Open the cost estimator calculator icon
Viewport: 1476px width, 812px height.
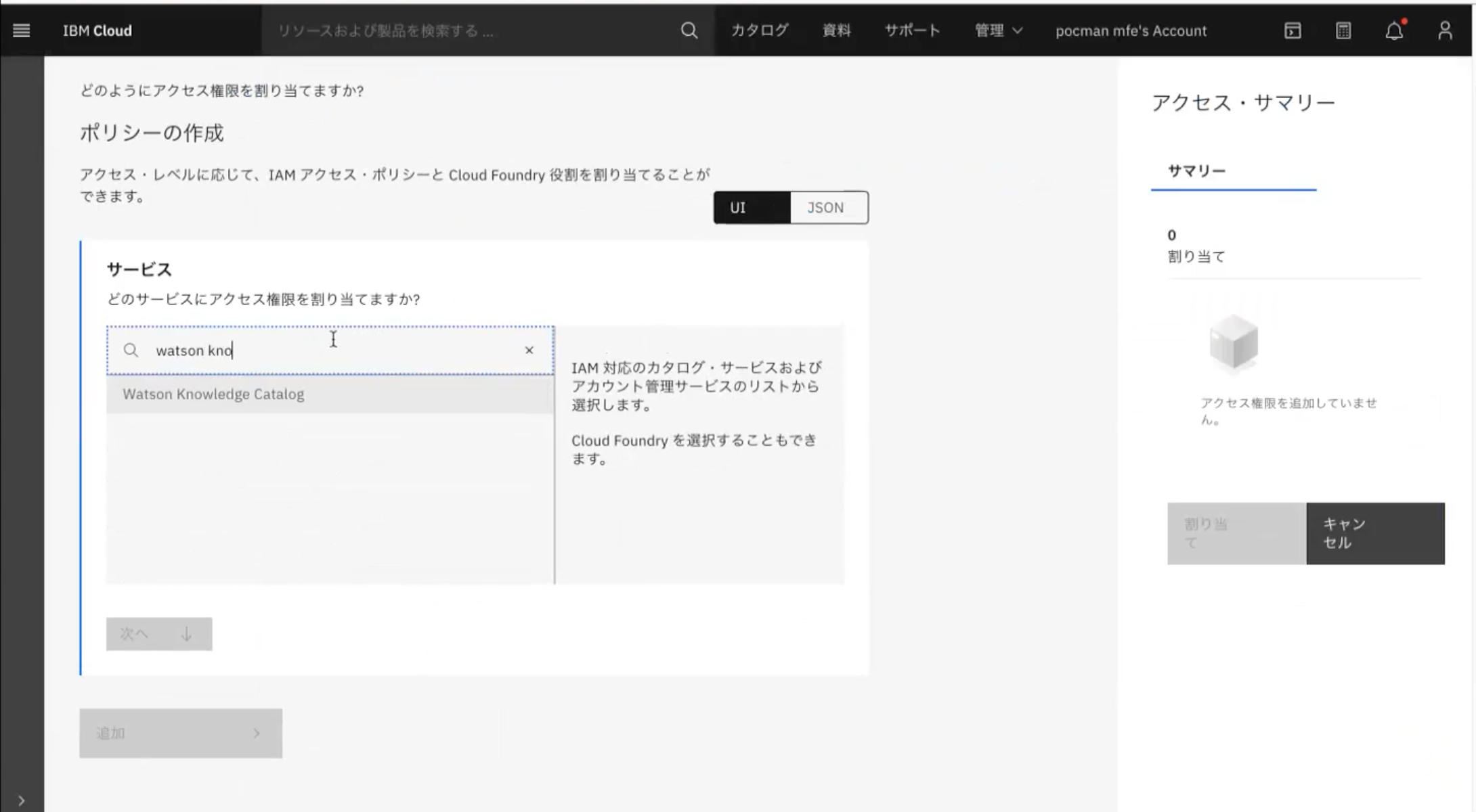(x=1343, y=30)
